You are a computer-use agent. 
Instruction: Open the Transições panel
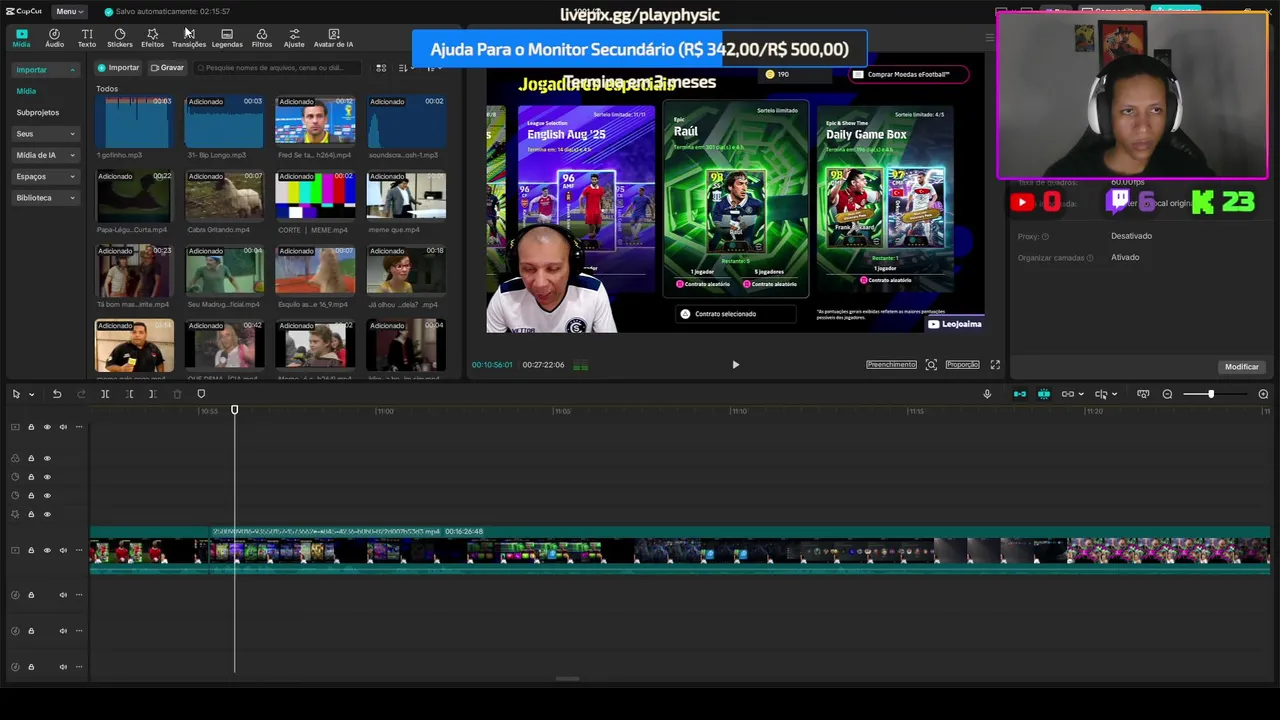189,38
